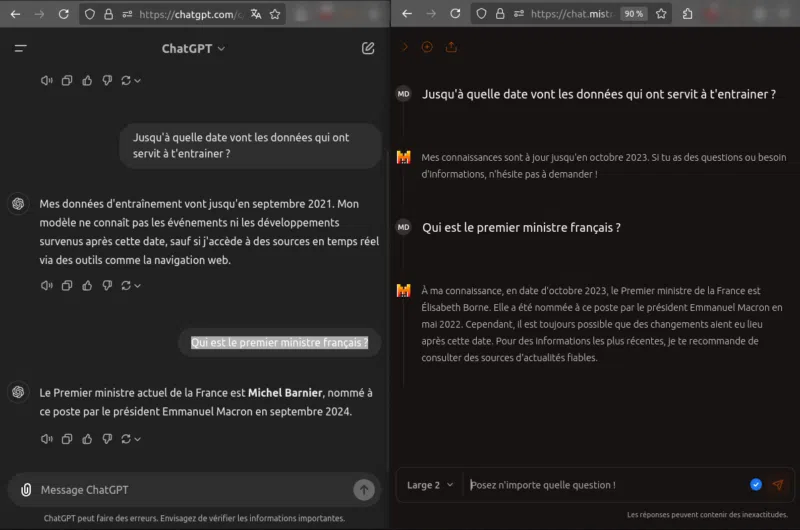
Task: Click the MD avatar beside 'Qui est le premier ministre'
Action: click(x=404, y=227)
